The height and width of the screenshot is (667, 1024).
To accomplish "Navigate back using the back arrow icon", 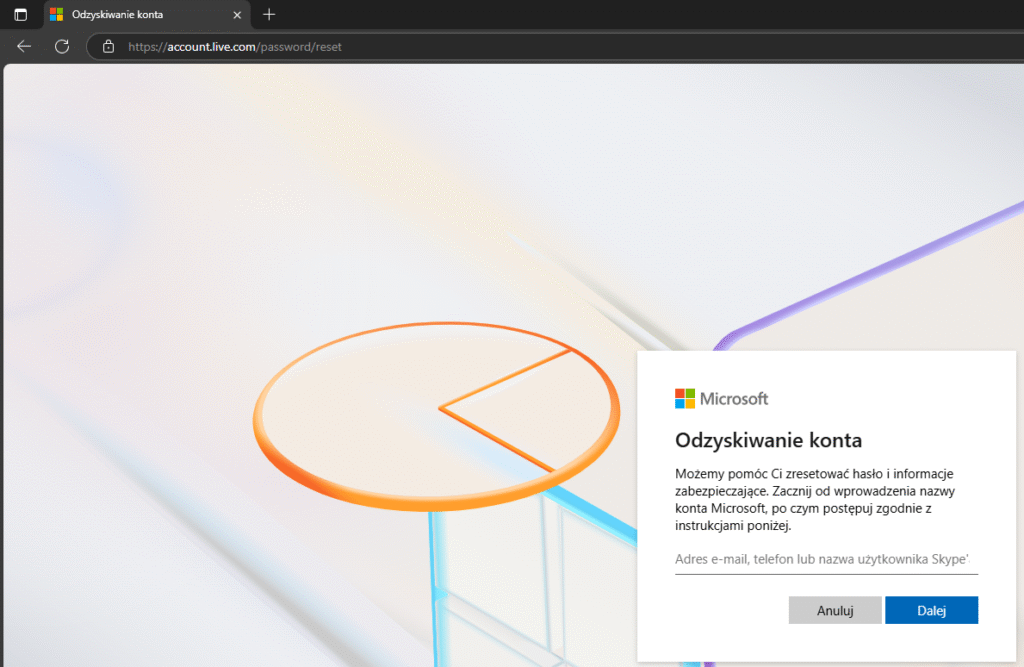I will pyautogui.click(x=23, y=46).
